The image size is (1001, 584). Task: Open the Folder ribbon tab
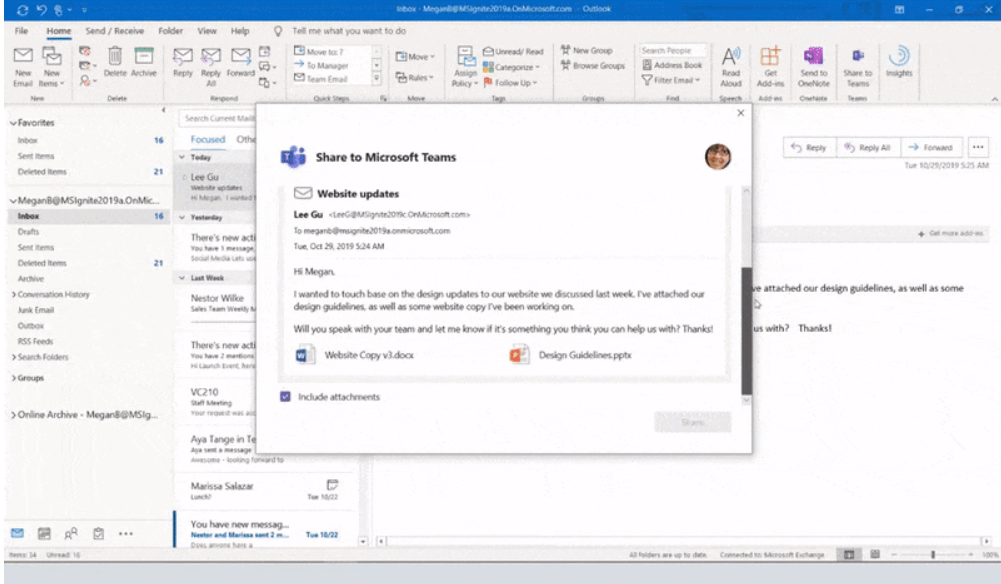pyautogui.click(x=170, y=31)
